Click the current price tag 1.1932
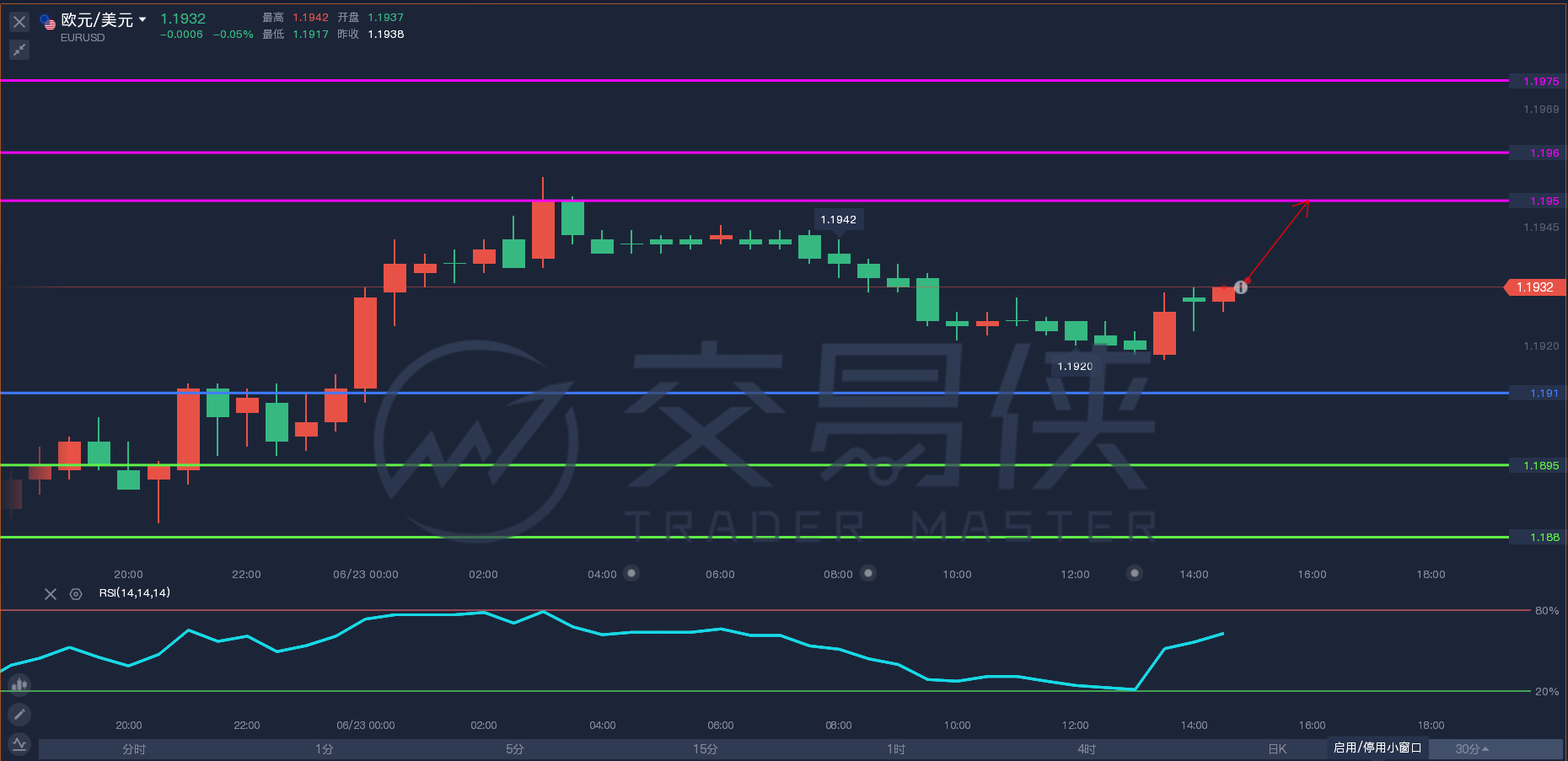The height and width of the screenshot is (761, 1568). point(1535,287)
